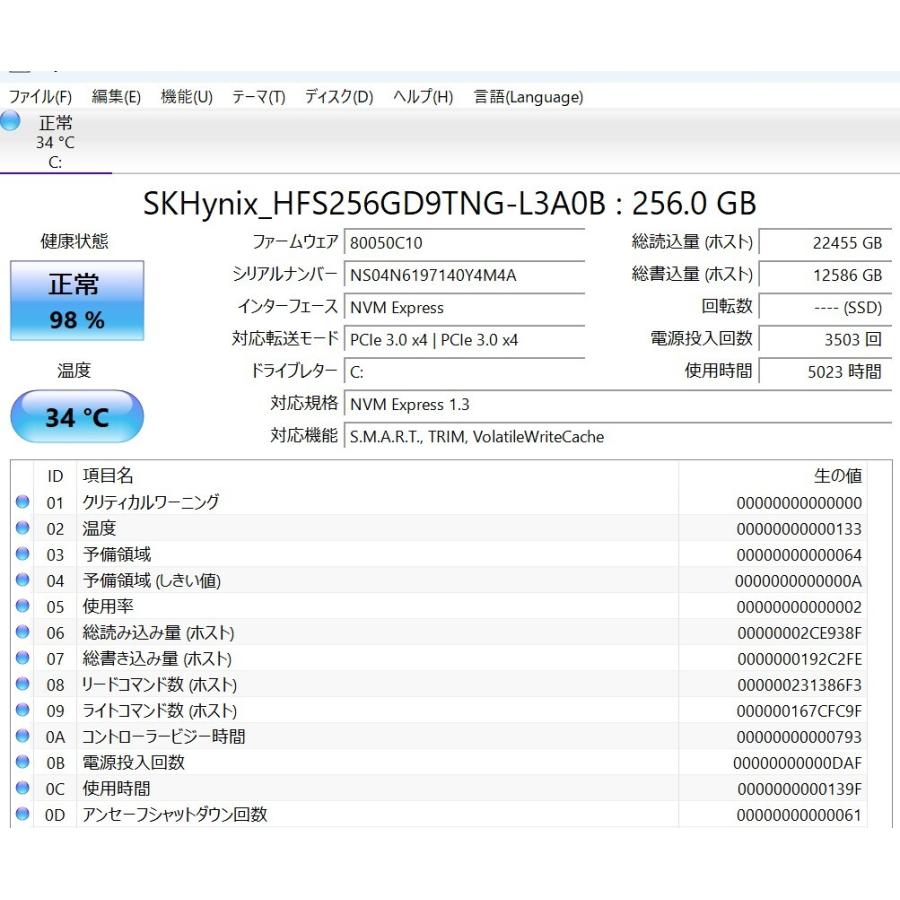Open the 編集 menu
The height and width of the screenshot is (900, 900).
[x=116, y=97]
